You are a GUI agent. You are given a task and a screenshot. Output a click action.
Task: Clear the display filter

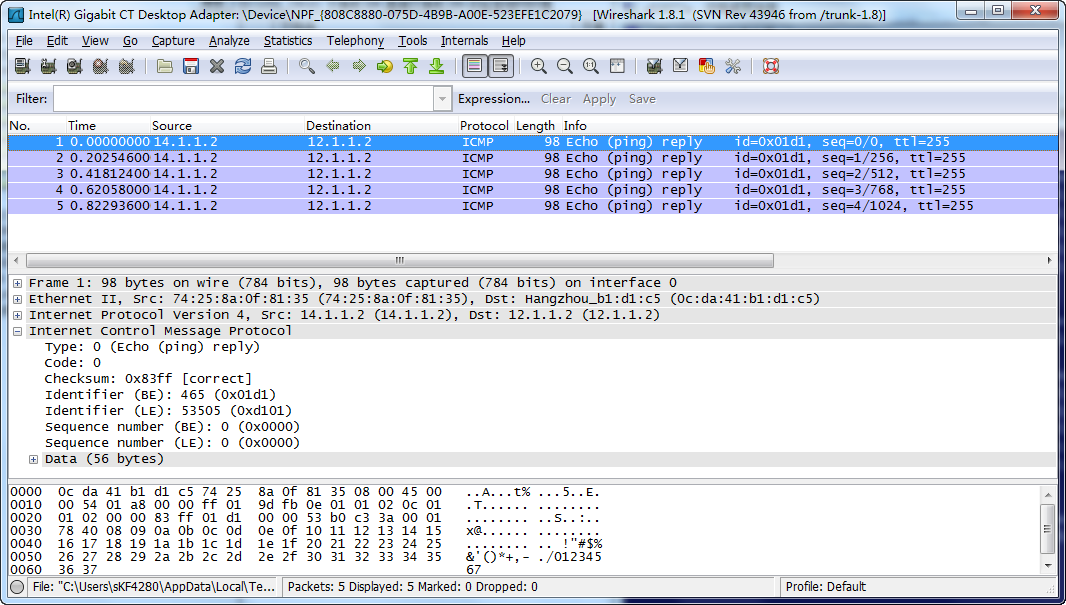[x=555, y=99]
